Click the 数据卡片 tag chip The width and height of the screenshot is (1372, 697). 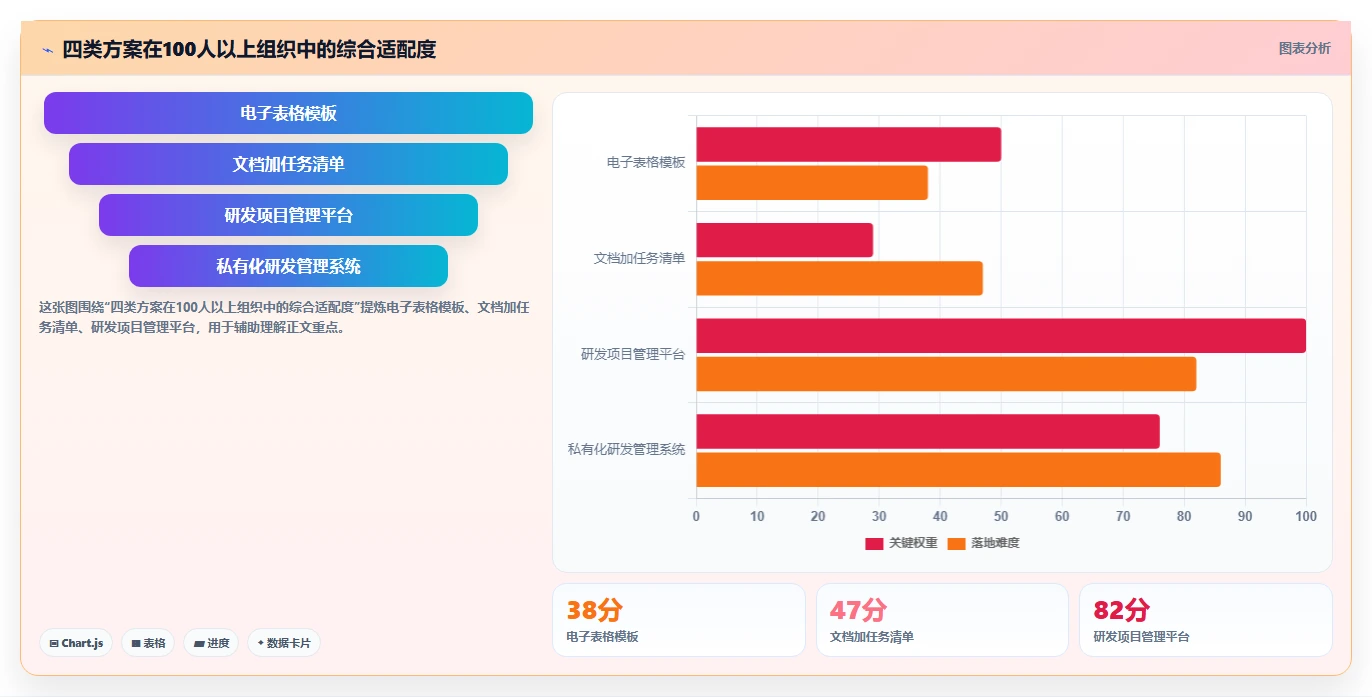point(284,643)
